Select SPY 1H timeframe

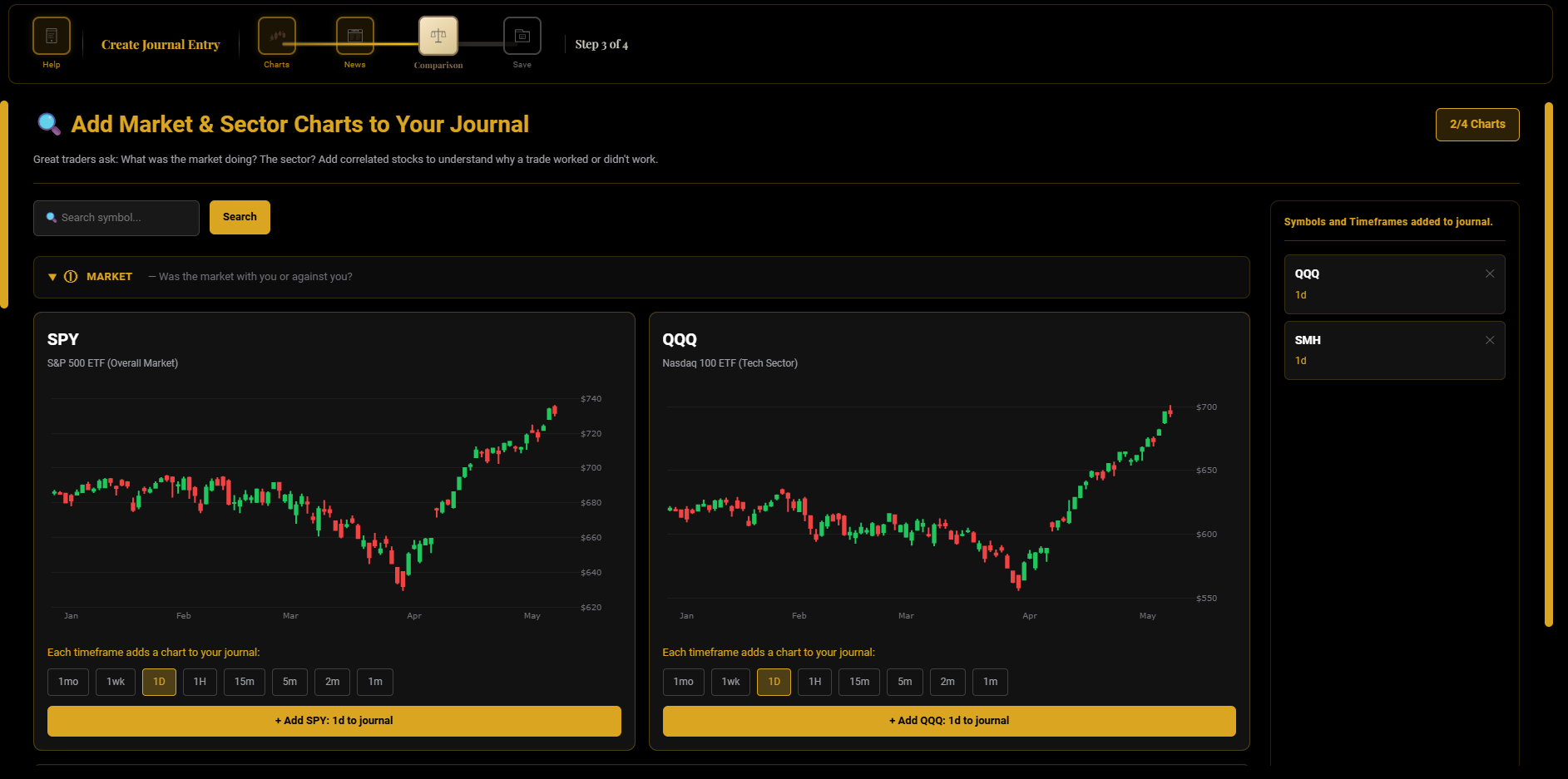[200, 682]
